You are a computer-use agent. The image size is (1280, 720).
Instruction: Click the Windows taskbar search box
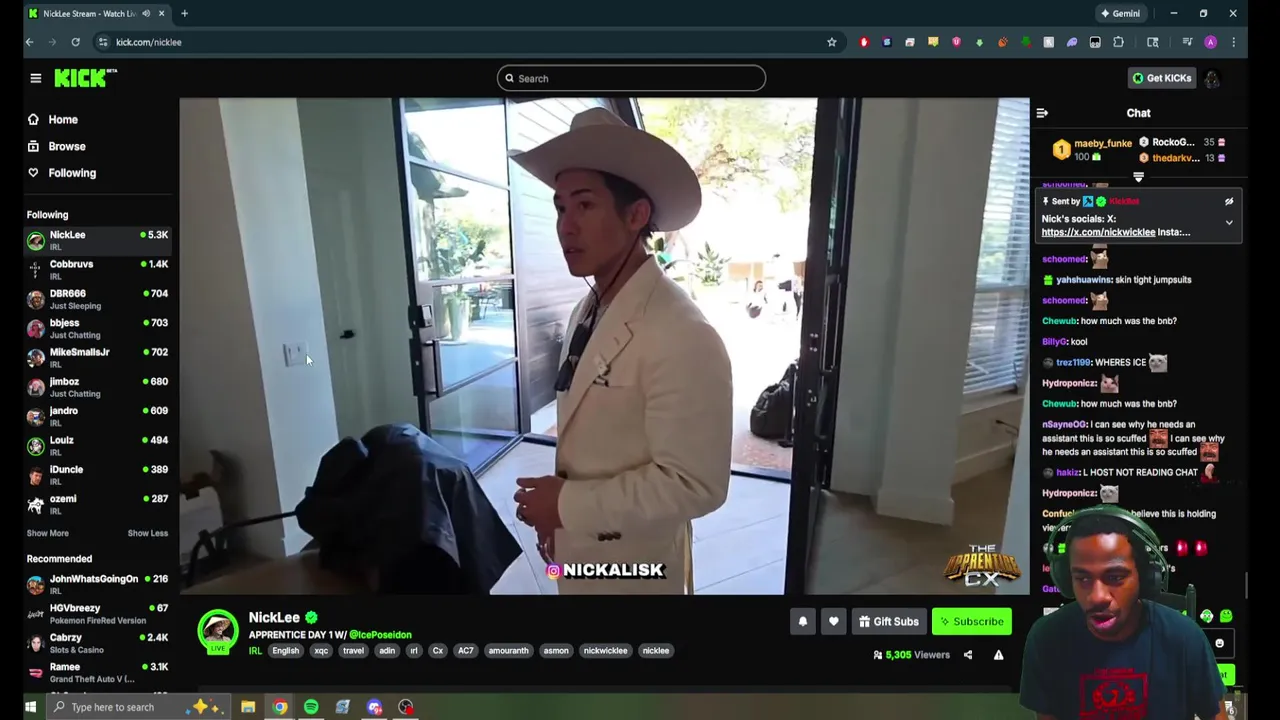pyautogui.click(x=139, y=707)
